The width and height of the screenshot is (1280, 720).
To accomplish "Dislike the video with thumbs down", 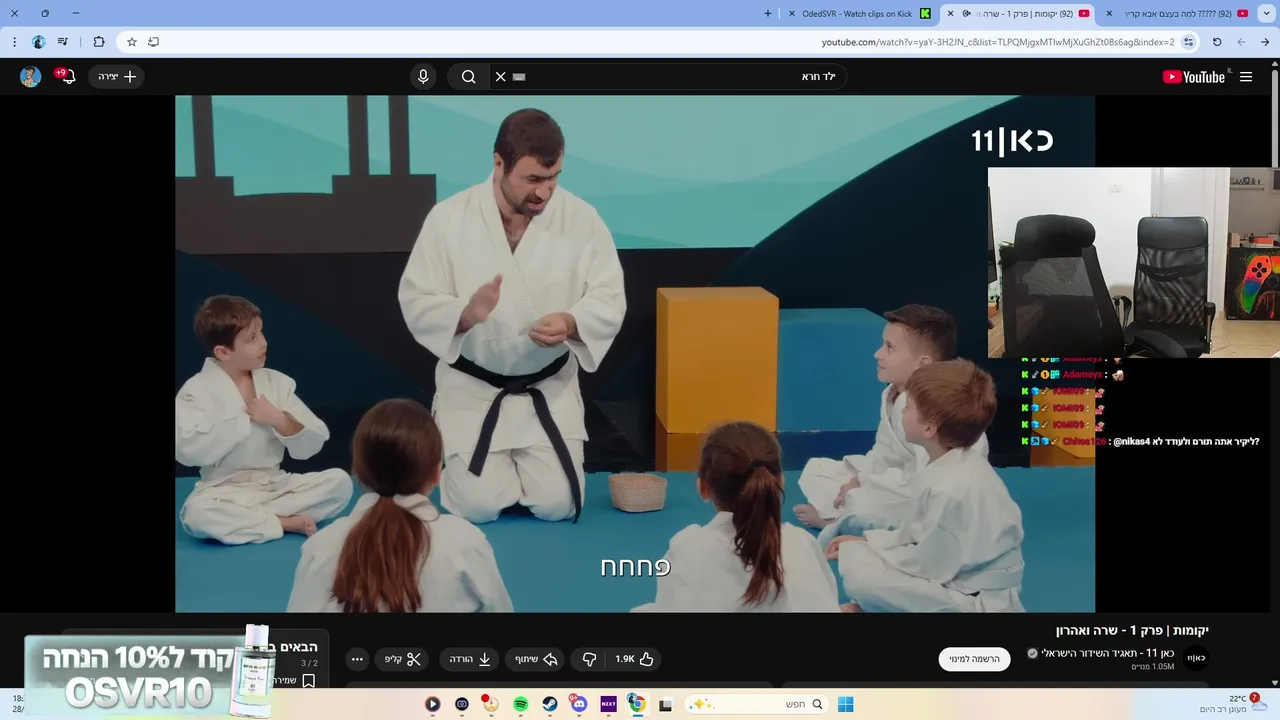I will click(589, 659).
